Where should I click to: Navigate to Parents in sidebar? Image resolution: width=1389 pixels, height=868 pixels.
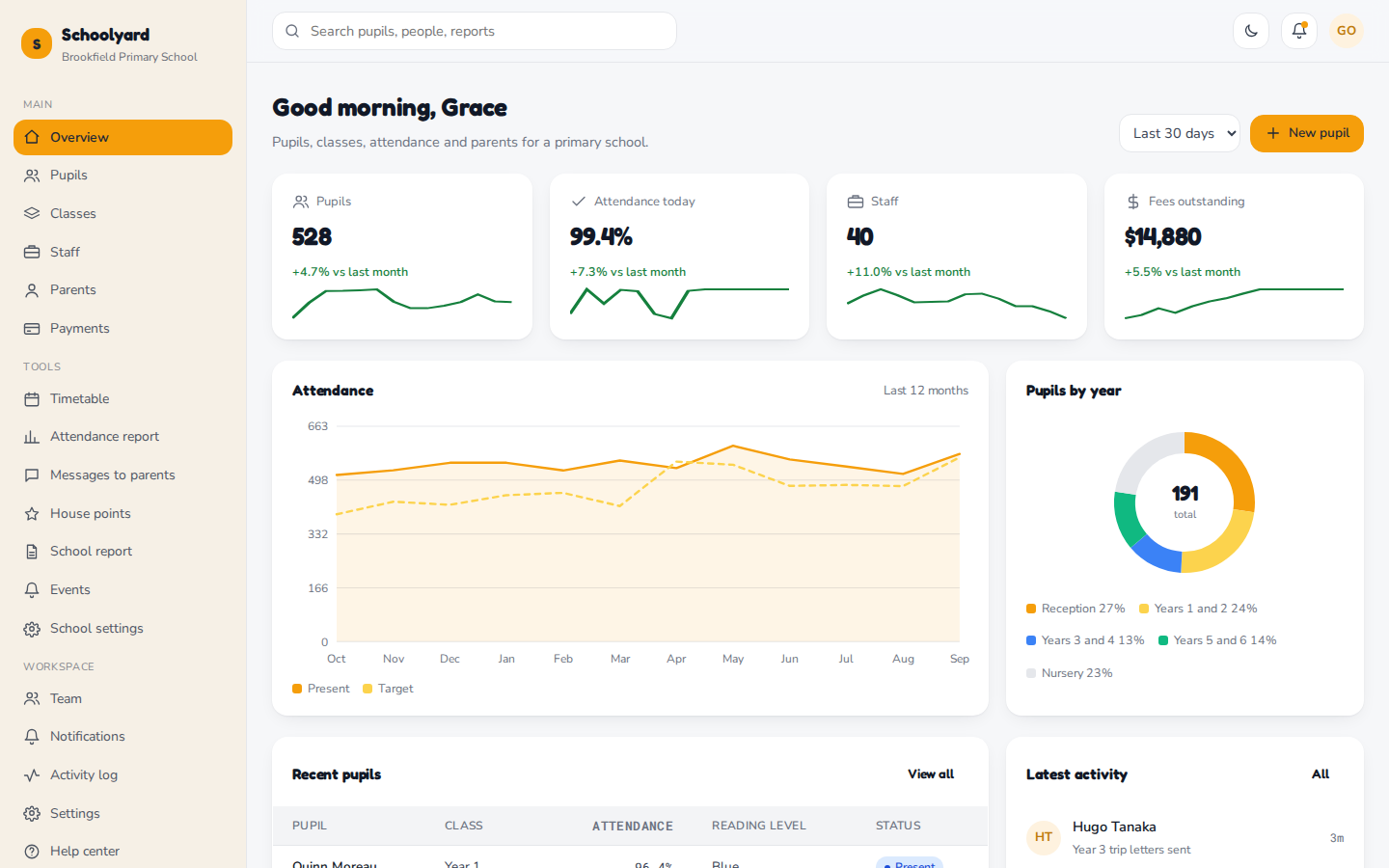click(123, 290)
